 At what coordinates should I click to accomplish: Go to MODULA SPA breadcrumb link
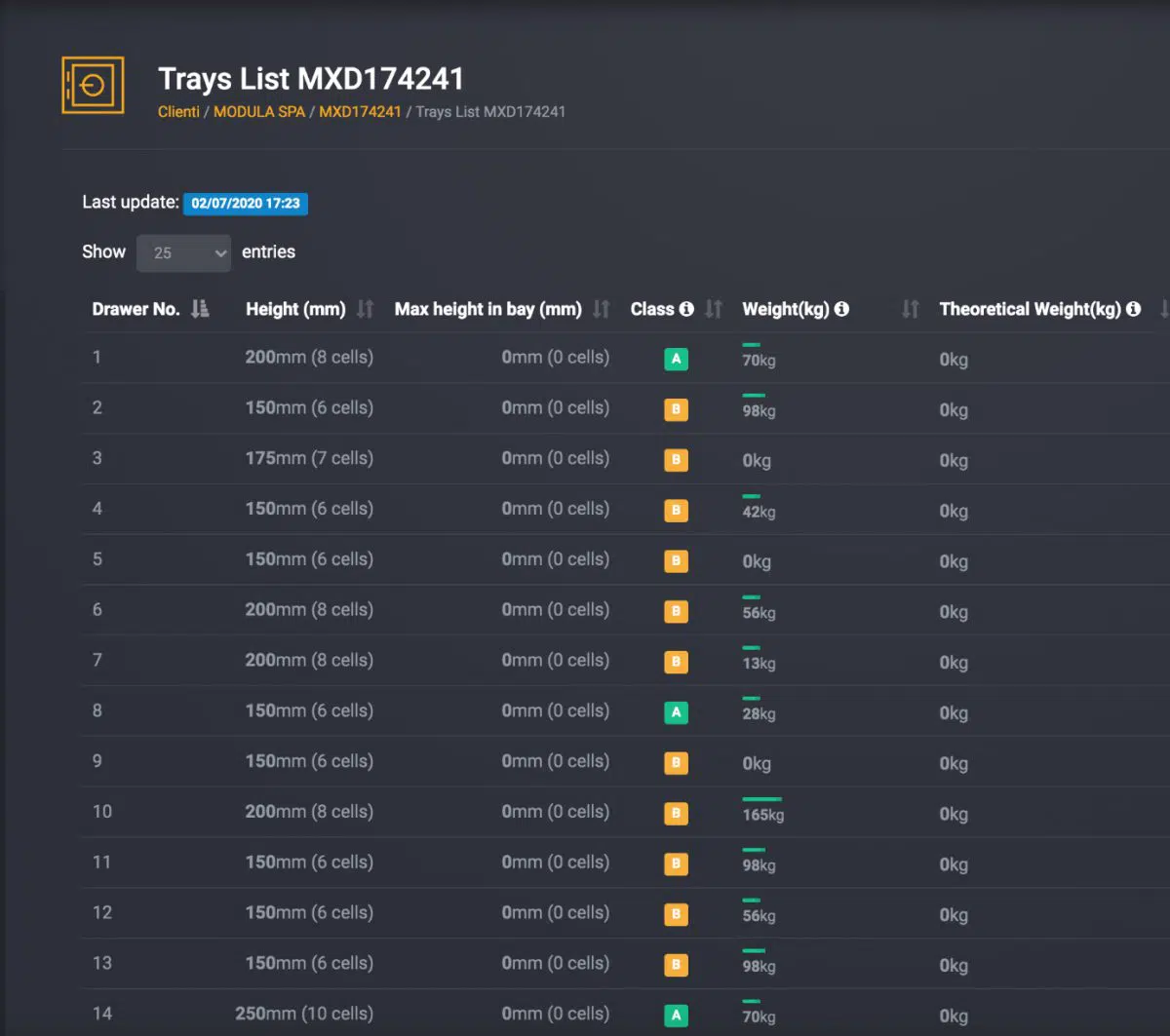tap(259, 112)
